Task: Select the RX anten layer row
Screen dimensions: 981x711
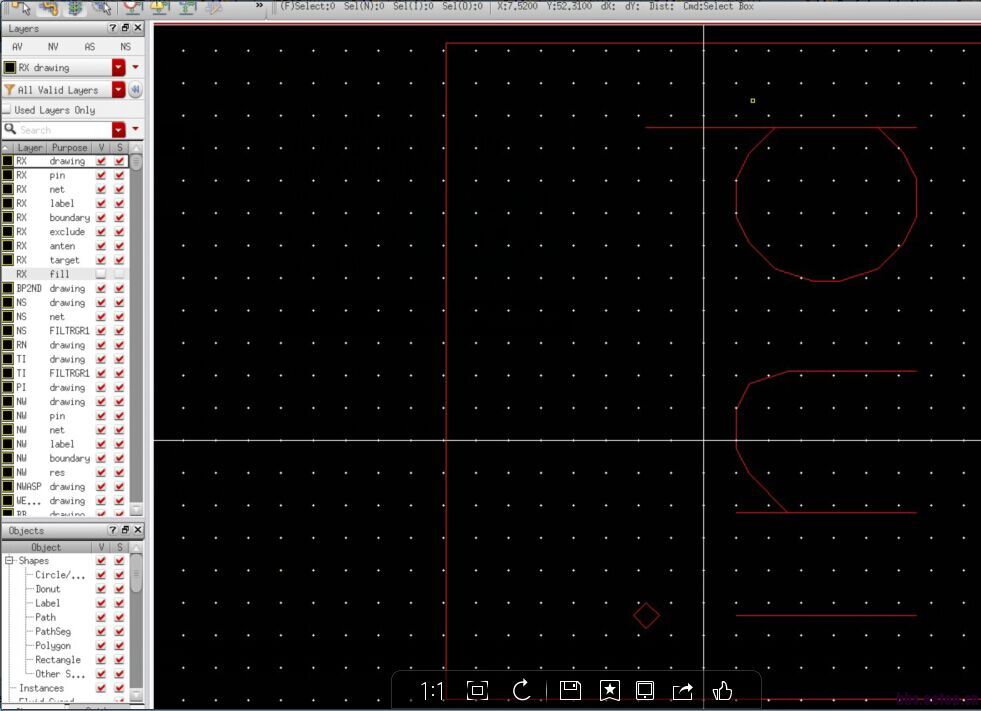Action: pyautogui.click(x=65, y=246)
